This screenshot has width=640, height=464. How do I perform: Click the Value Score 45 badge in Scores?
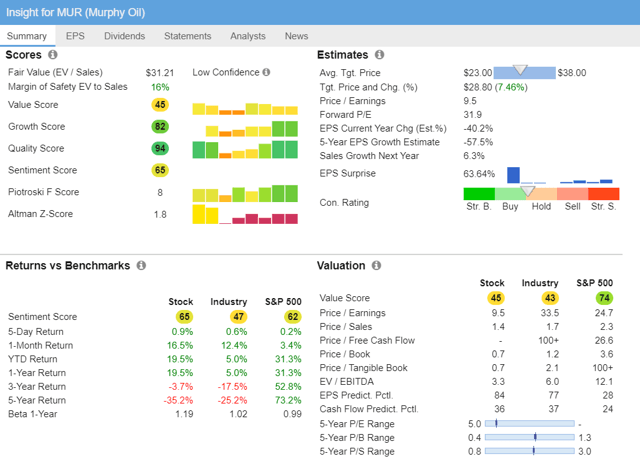pyautogui.click(x=160, y=105)
